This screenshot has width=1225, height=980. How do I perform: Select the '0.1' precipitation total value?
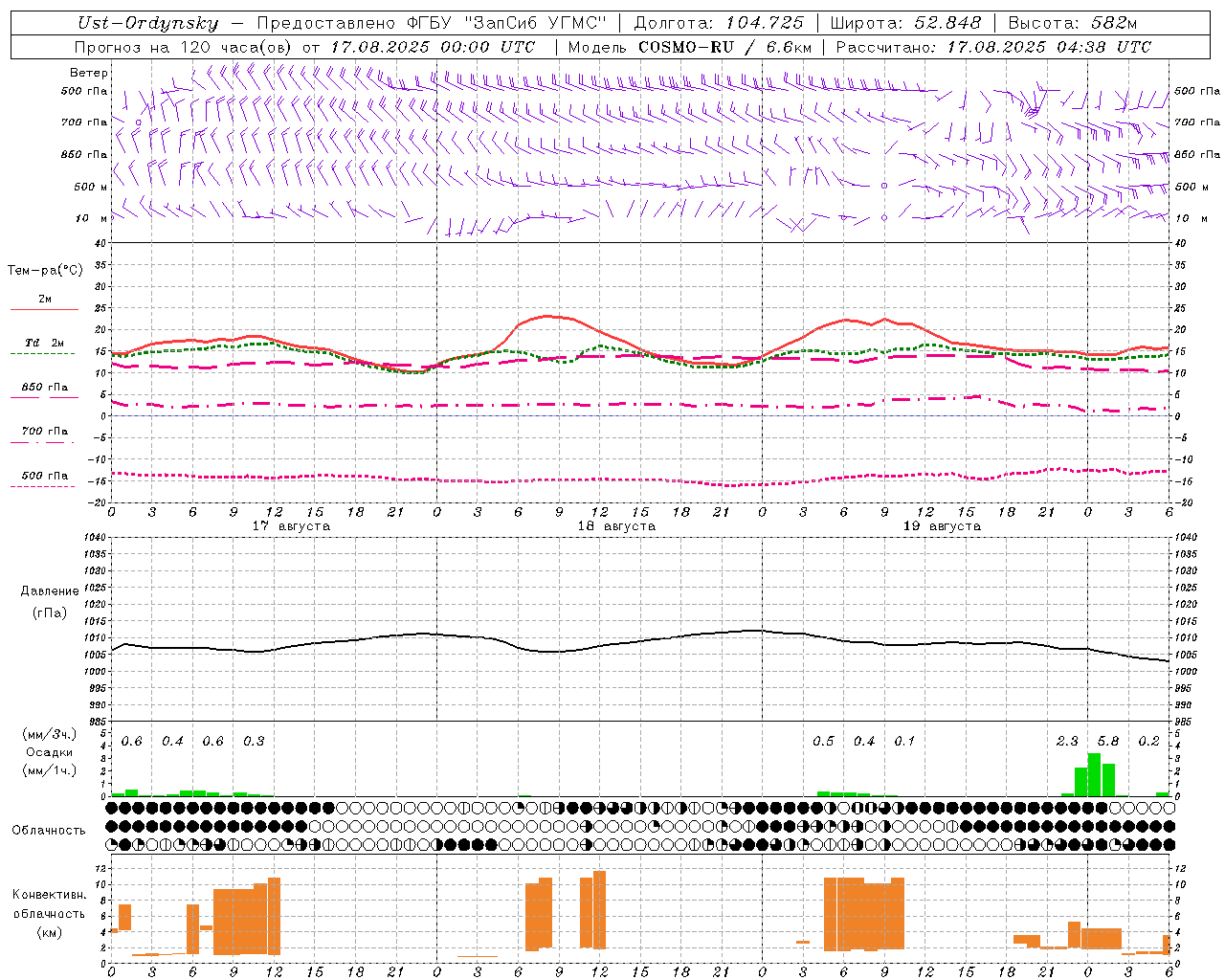click(904, 742)
